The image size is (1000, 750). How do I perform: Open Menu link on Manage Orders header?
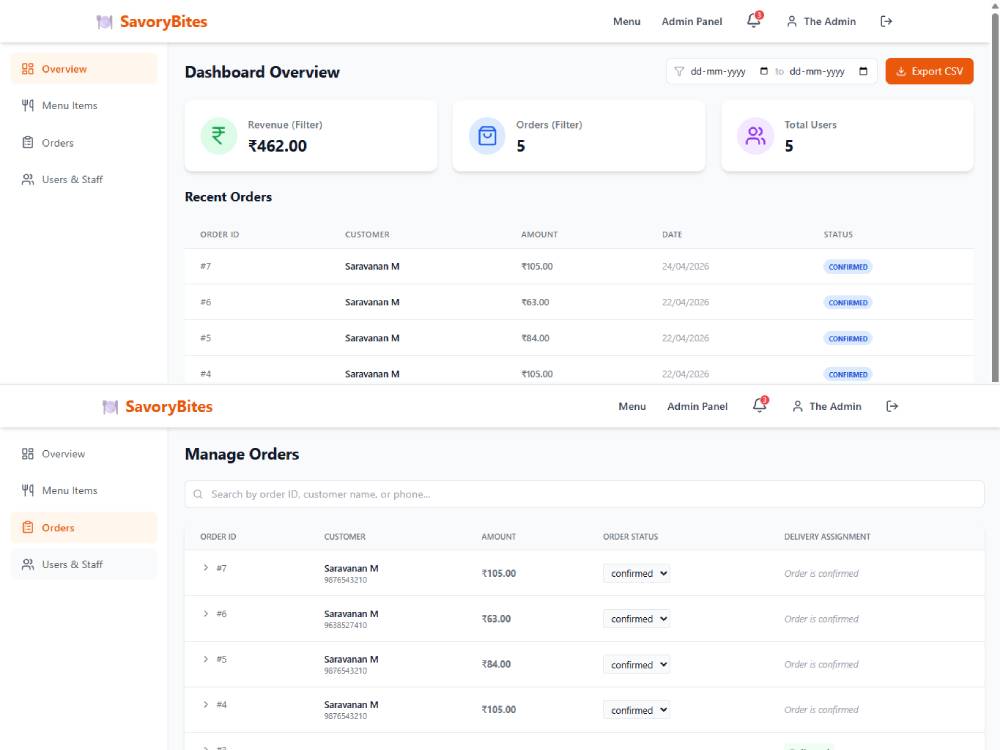[x=632, y=406]
